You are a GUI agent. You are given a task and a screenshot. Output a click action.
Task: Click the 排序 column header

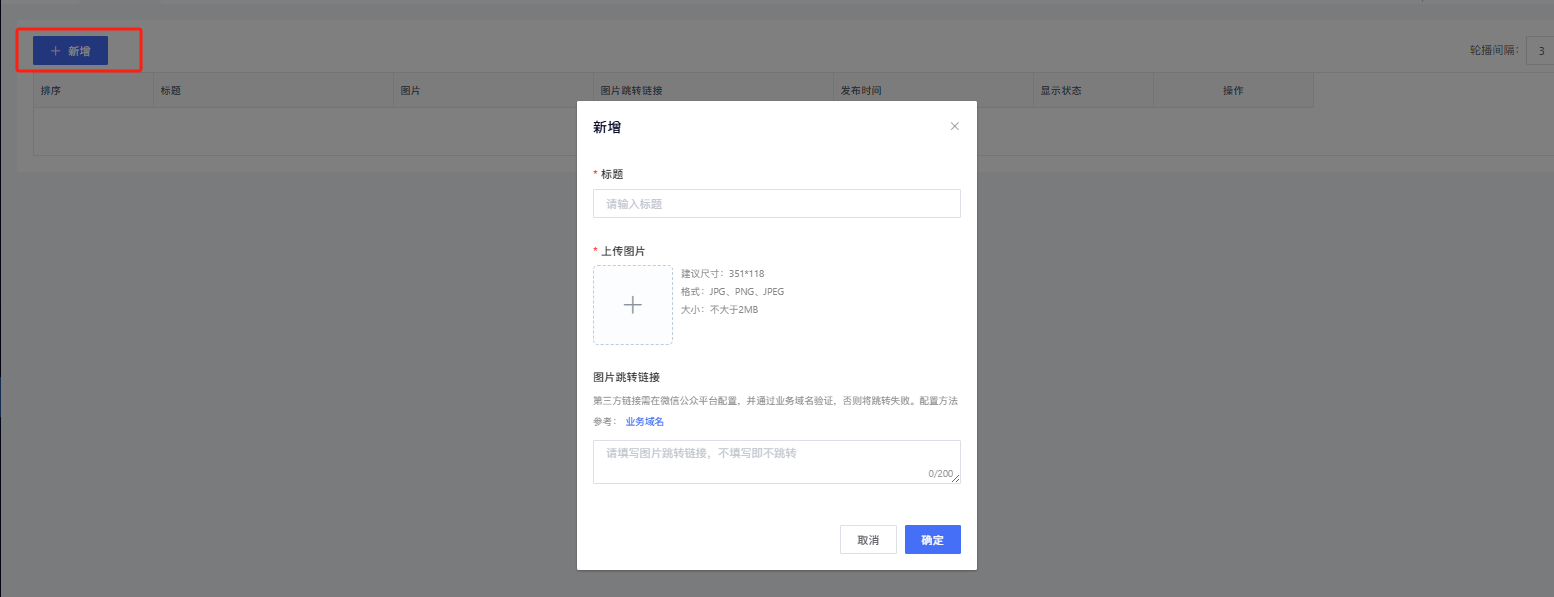pos(51,91)
